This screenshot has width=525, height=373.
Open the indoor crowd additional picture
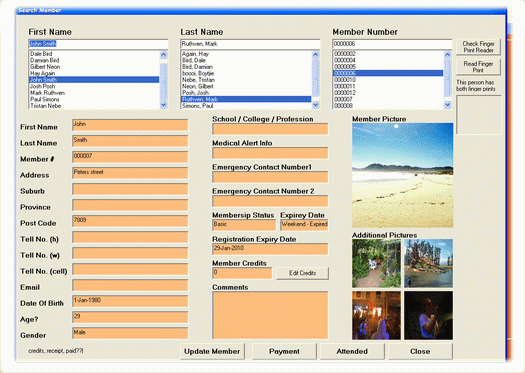point(376,315)
